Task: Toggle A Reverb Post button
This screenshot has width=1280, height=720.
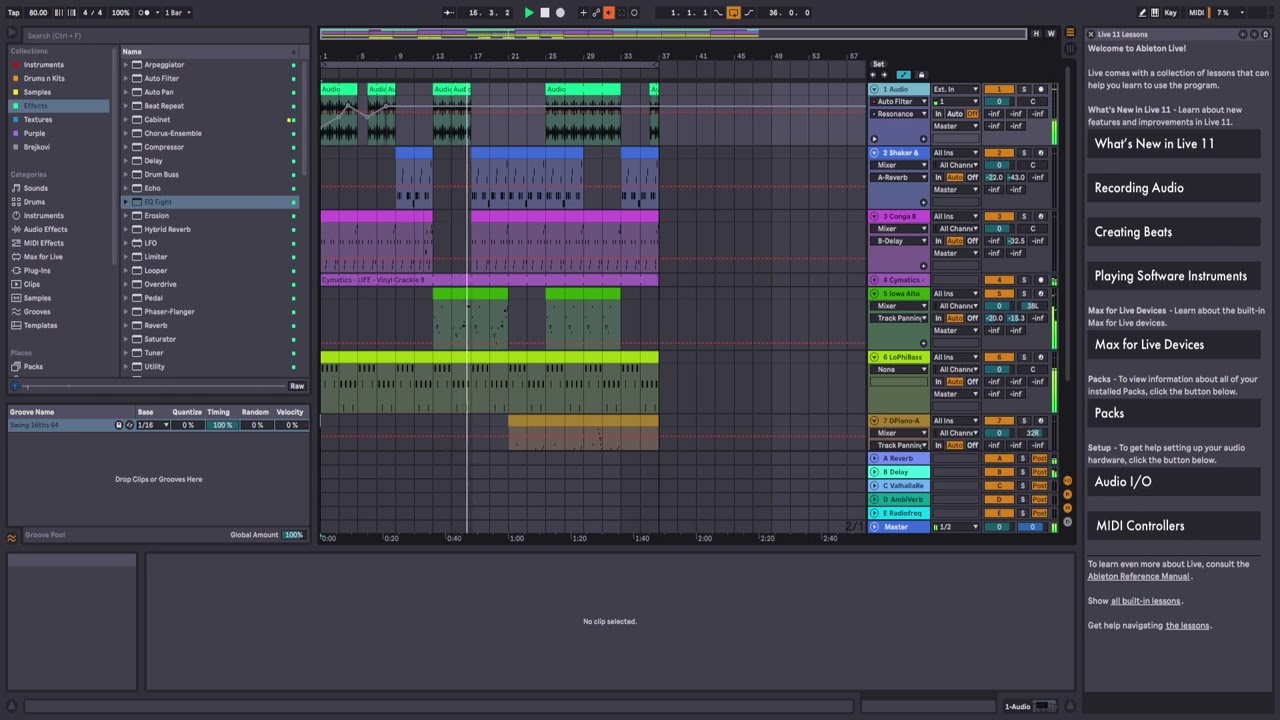Action: pyautogui.click(x=1040, y=459)
